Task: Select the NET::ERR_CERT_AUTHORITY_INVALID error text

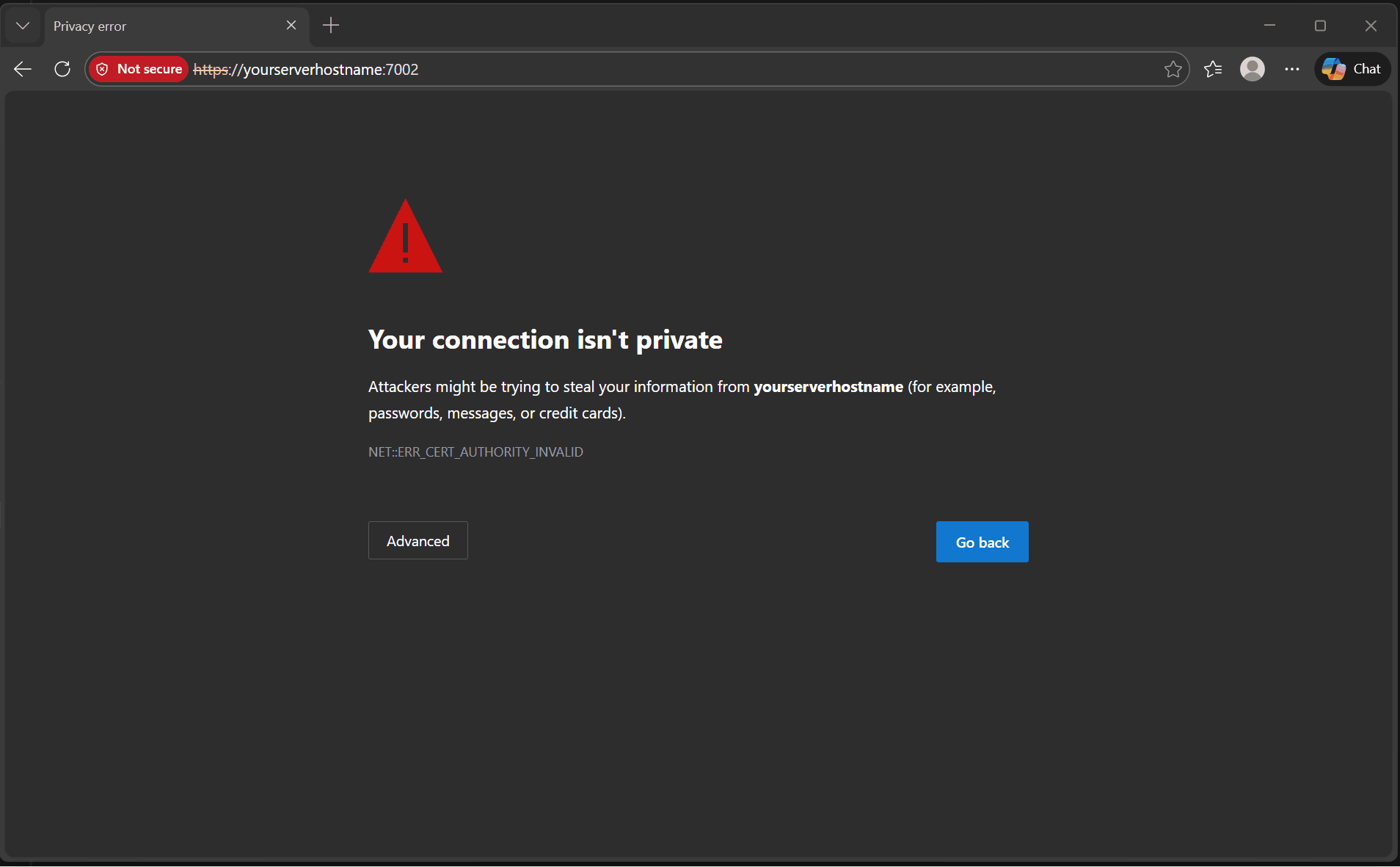Action: pos(475,451)
